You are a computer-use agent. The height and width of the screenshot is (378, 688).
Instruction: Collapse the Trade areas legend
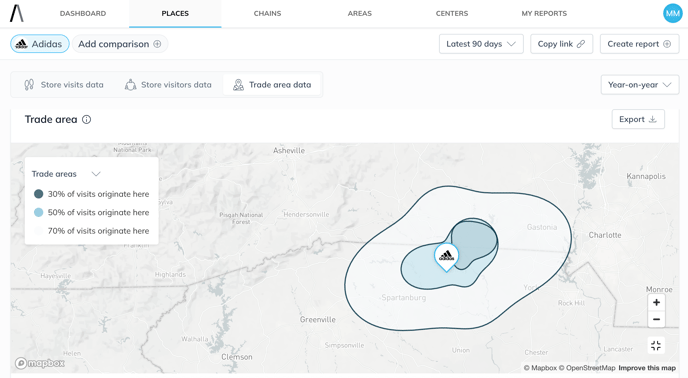pyautogui.click(x=96, y=174)
